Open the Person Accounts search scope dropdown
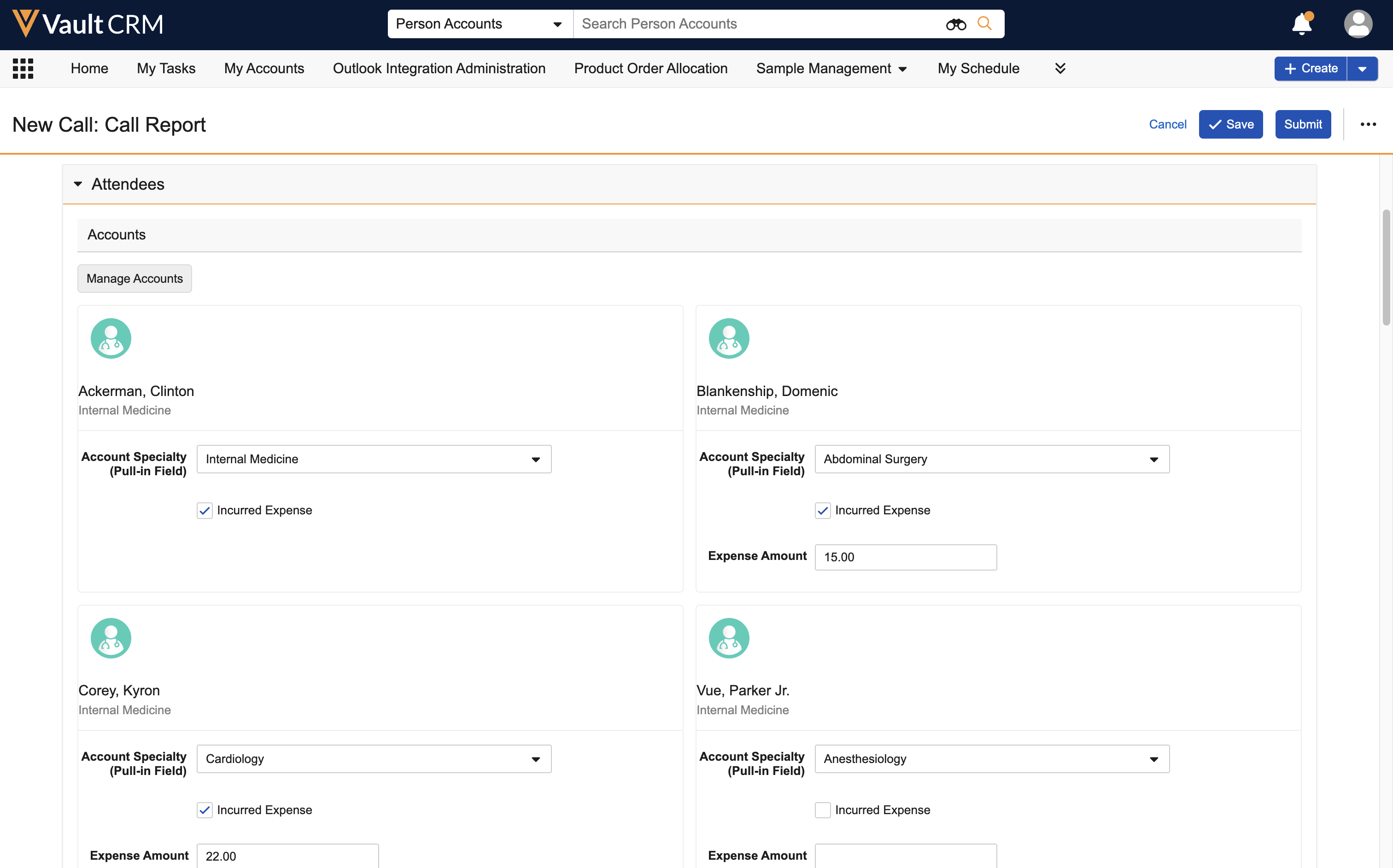1393x868 pixels. coord(479,24)
